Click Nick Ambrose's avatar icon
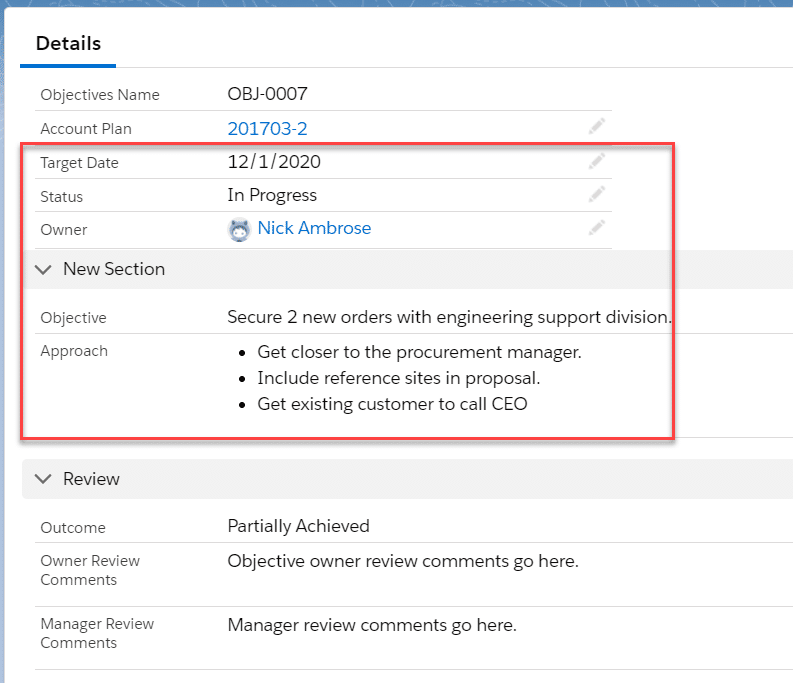The height and width of the screenshot is (683, 793). [239, 229]
